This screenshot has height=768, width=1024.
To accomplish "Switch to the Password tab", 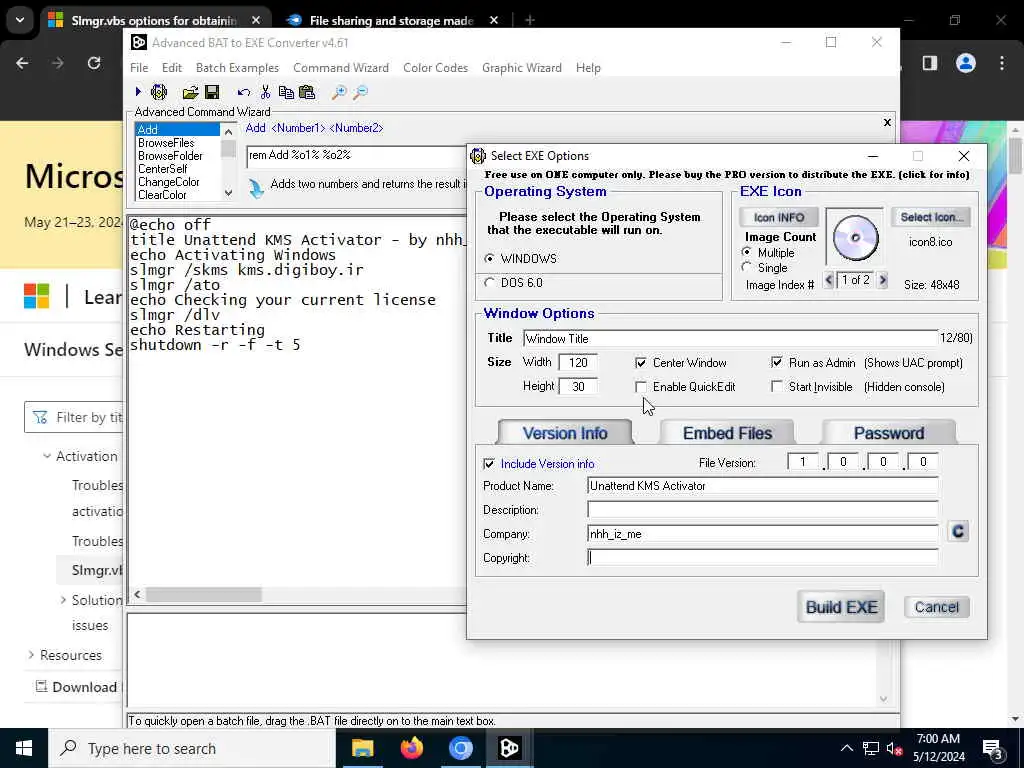I will pos(889,432).
